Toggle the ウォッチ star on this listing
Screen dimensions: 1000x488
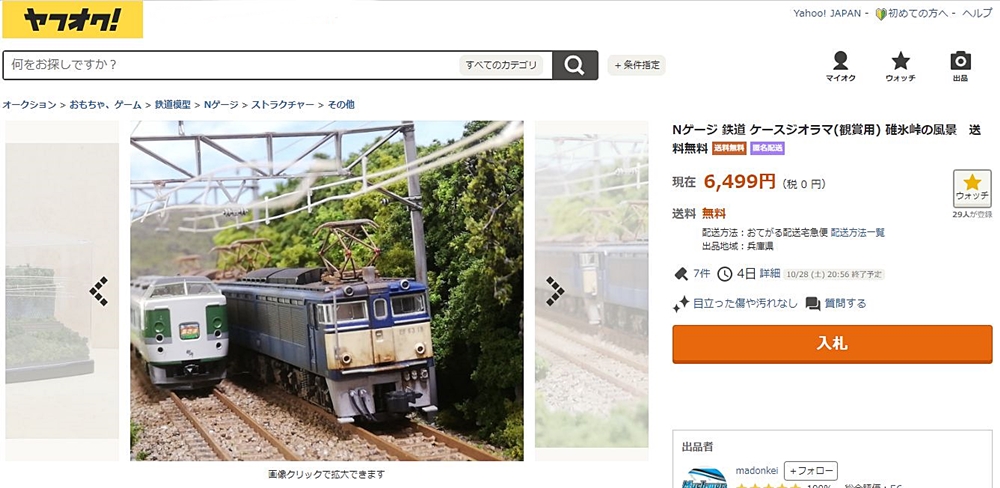[972, 189]
